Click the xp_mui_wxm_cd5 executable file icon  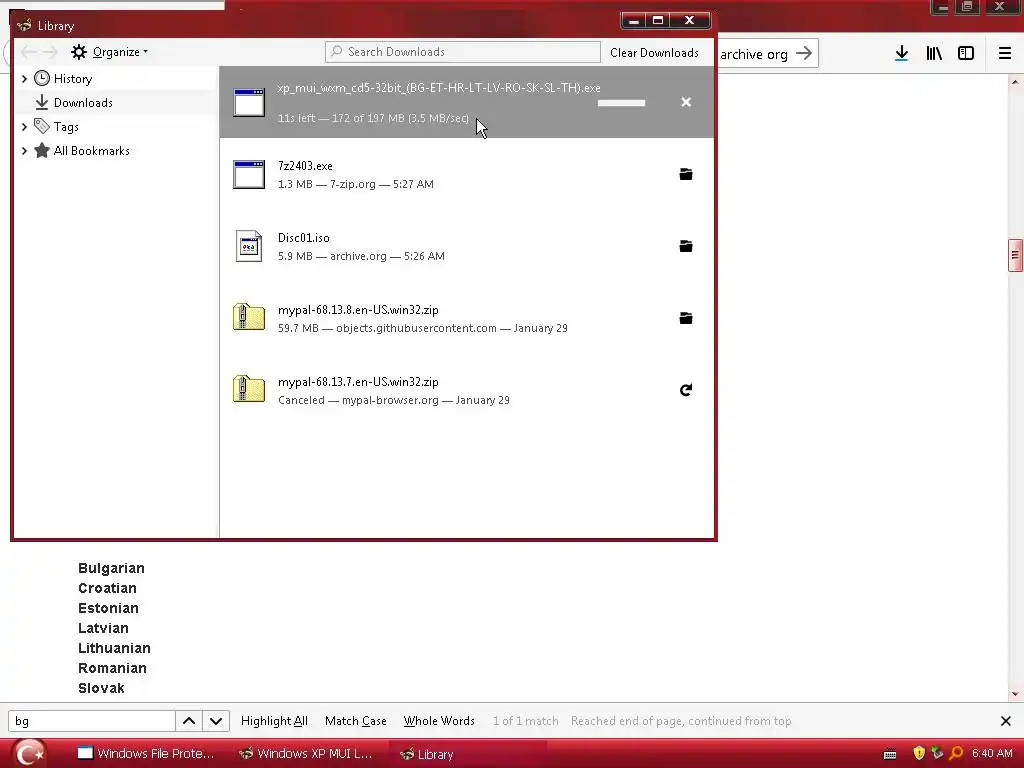249,103
